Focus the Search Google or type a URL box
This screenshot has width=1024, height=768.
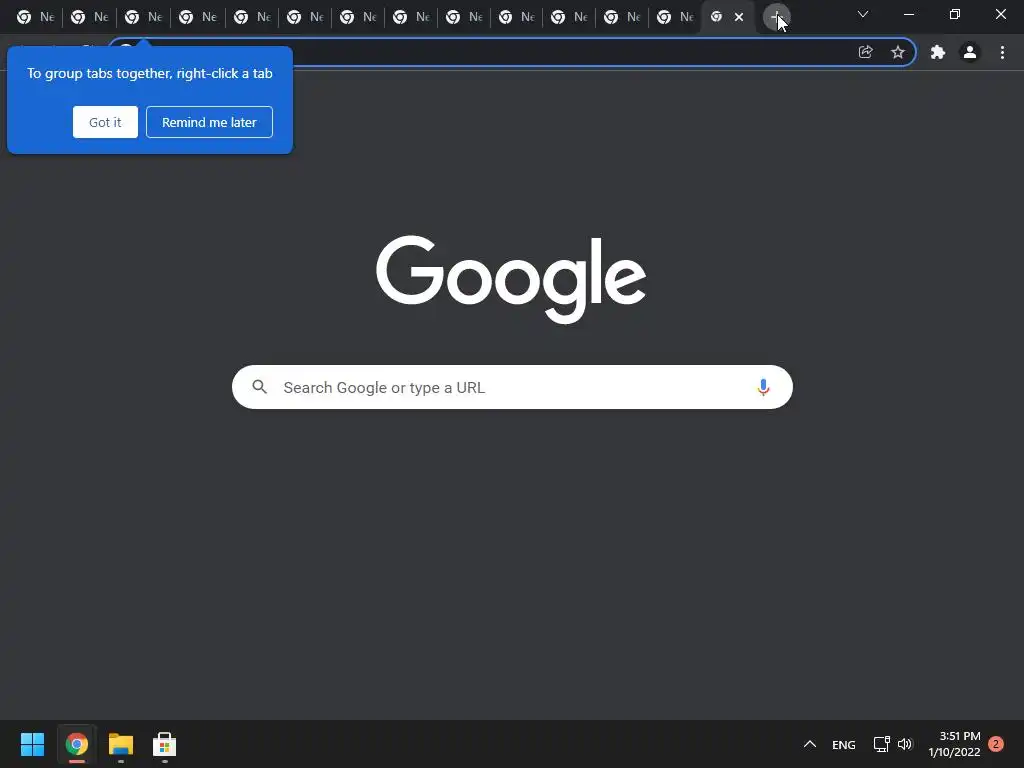click(x=512, y=387)
